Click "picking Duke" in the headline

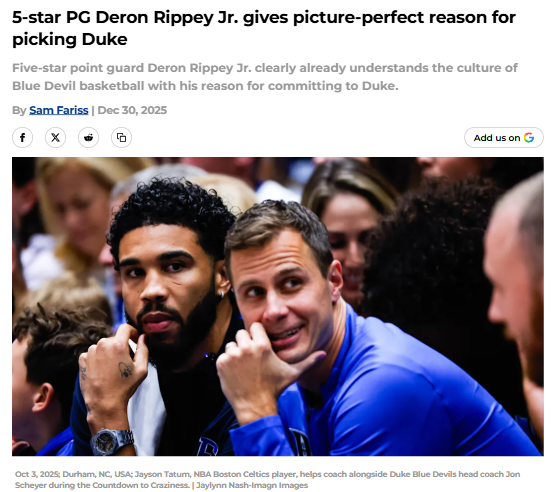click(x=69, y=39)
